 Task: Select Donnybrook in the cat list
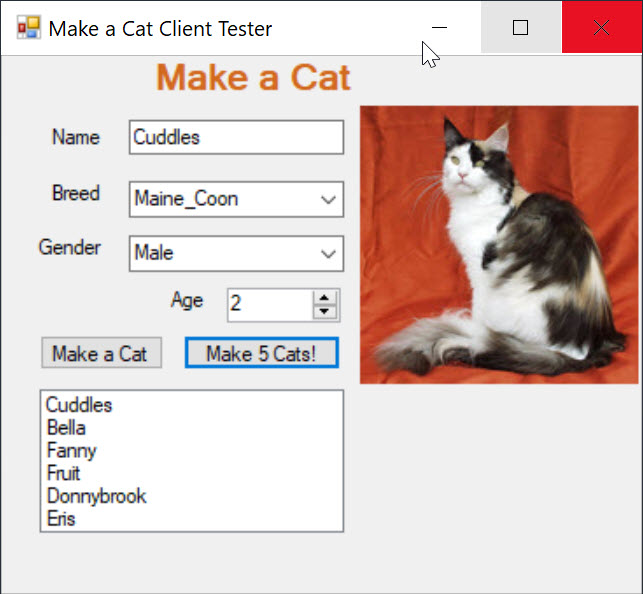tap(96, 496)
